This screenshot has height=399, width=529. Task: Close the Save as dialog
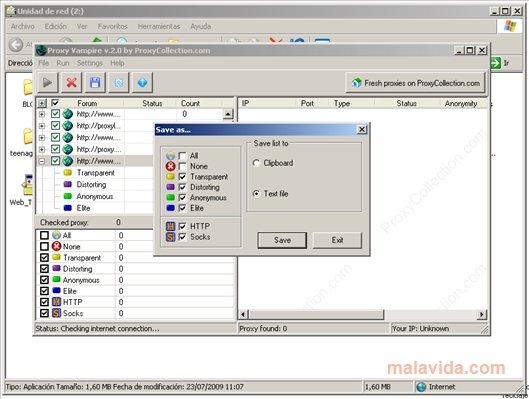tap(362, 130)
